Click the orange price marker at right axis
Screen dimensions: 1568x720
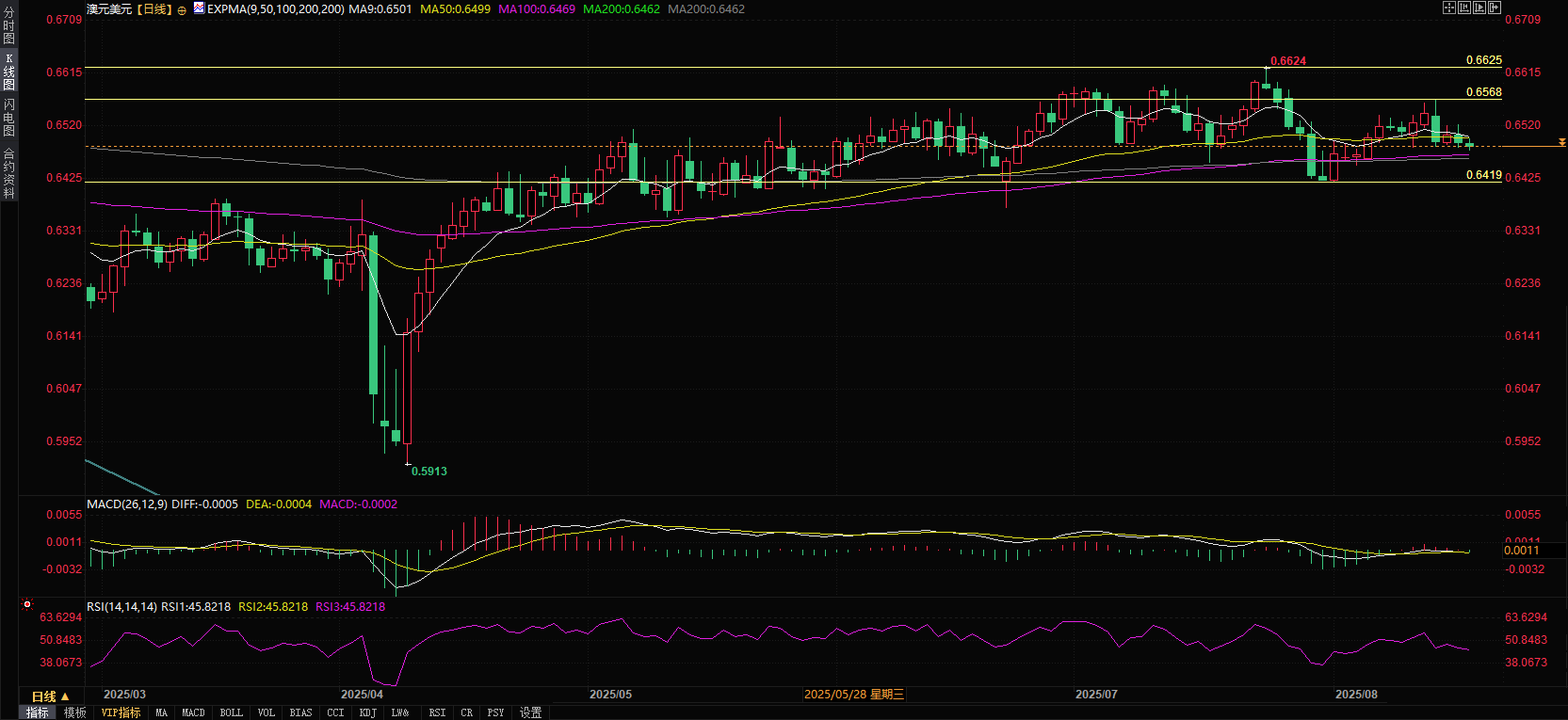1561,142
